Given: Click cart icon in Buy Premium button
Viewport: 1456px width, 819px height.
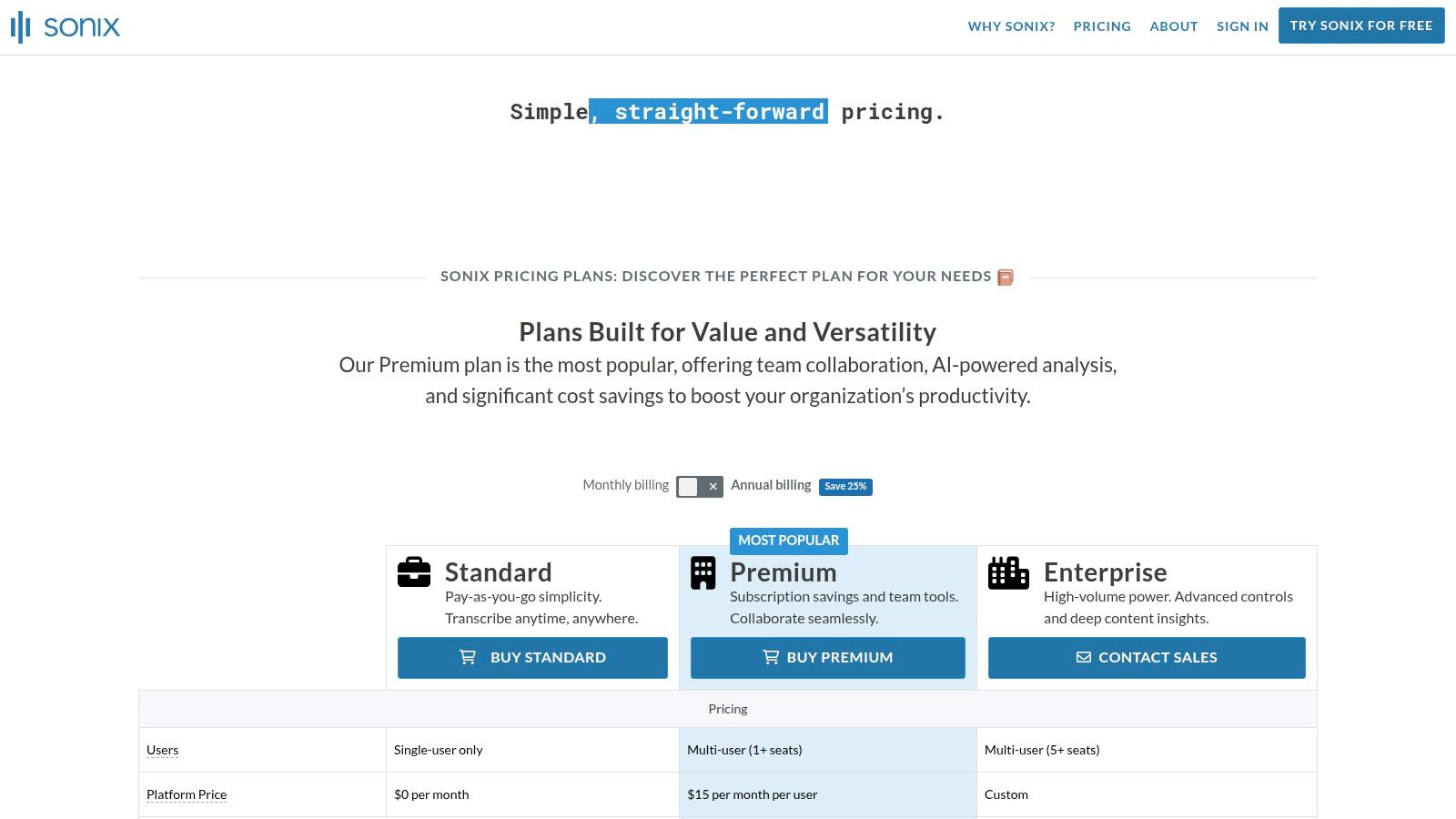Looking at the screenshot, I should (771, 657).
